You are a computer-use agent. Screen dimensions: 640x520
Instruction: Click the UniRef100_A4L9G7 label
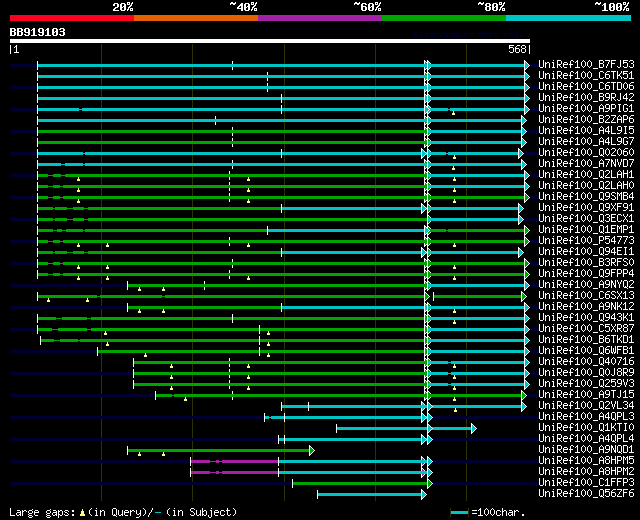click(586, 142)
